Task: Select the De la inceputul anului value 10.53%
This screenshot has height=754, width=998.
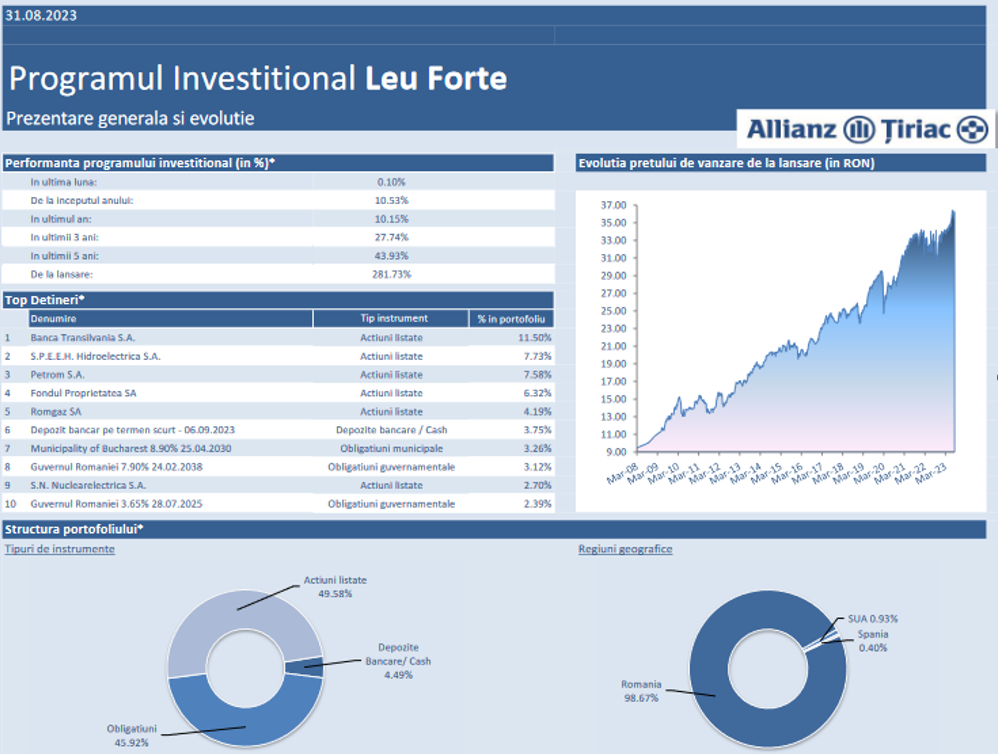Action: (391, 200)
